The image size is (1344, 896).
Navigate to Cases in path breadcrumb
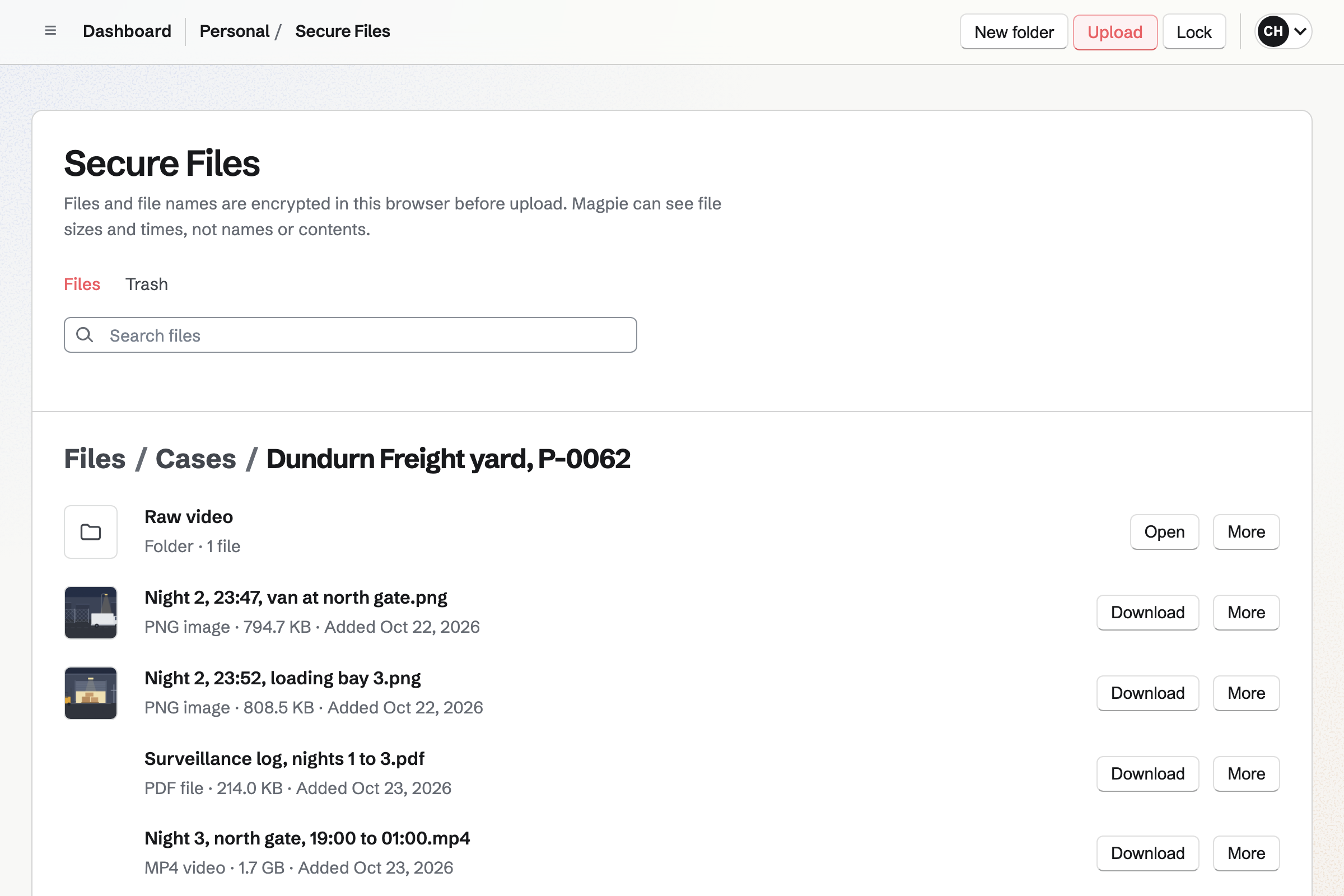pos(195,459)
